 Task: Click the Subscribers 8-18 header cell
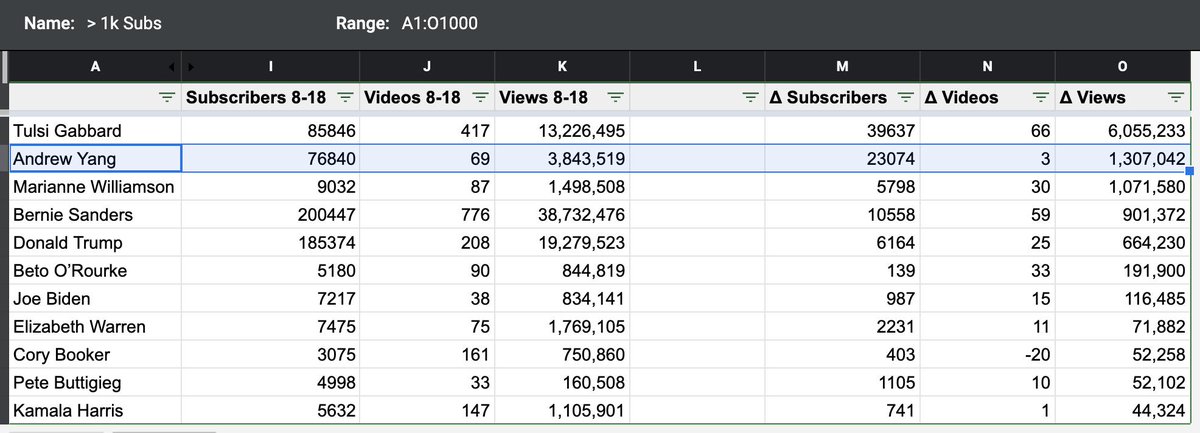coord(271,97)
